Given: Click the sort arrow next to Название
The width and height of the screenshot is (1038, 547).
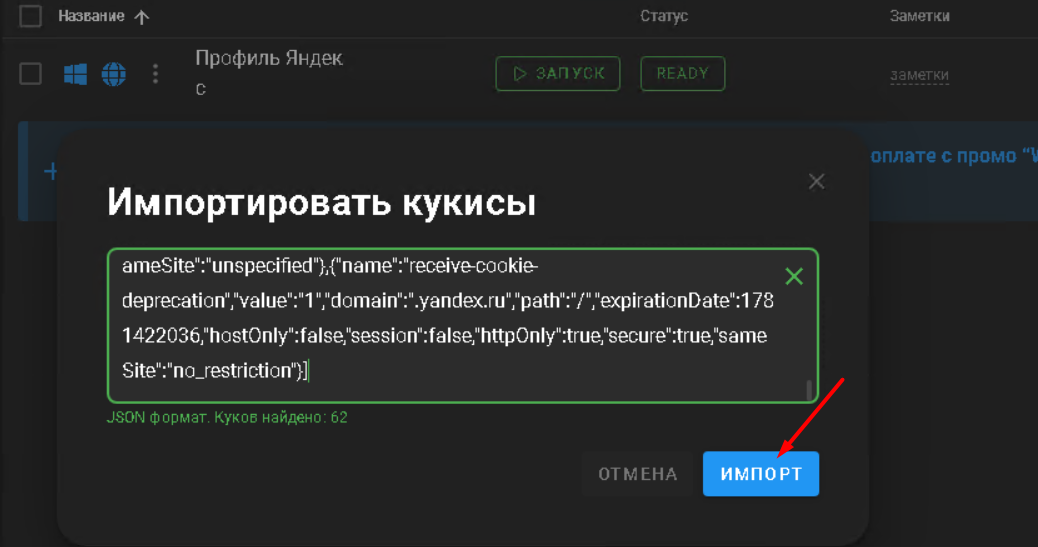Looking at the screenshot, I should 141,17.
